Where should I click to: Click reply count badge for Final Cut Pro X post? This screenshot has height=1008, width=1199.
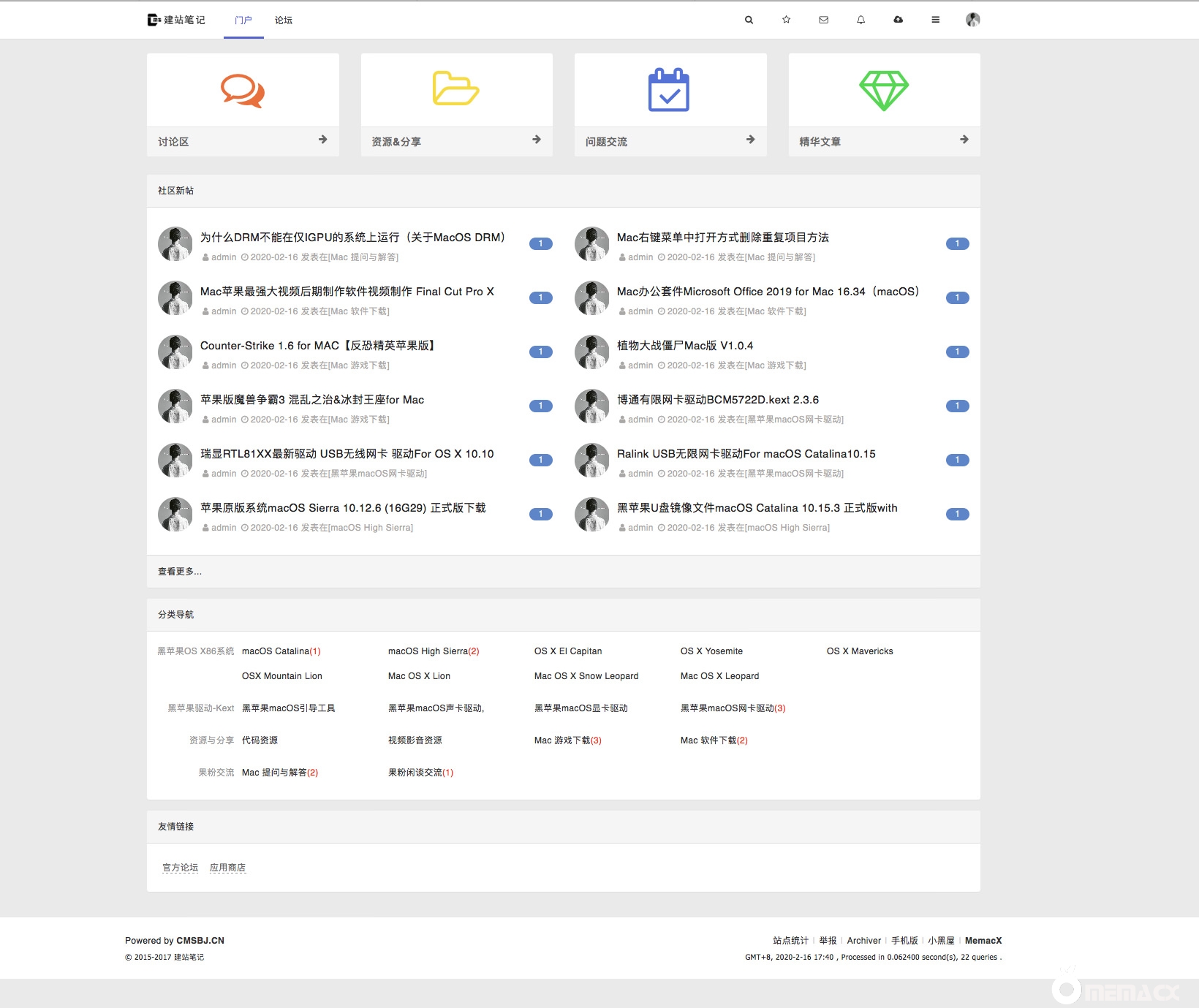[540, 298]
